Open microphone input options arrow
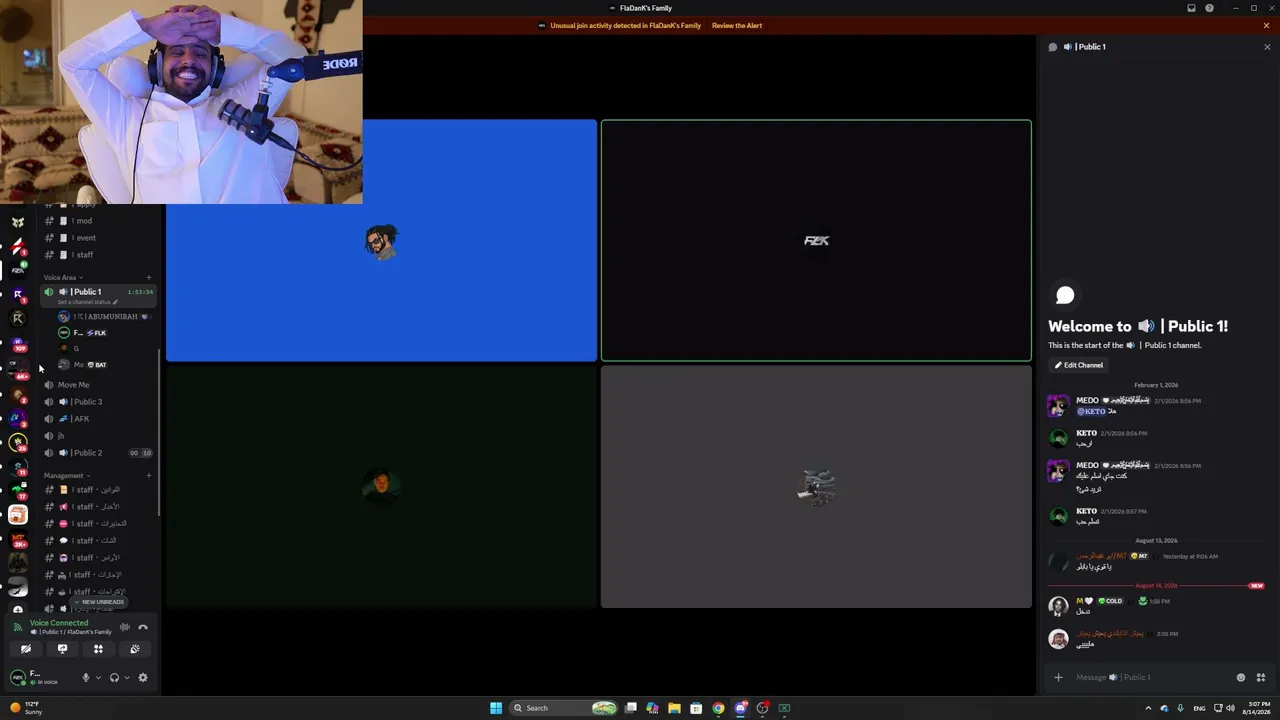The height and width of the screenshot is (720, 1280). coord(98,677)
